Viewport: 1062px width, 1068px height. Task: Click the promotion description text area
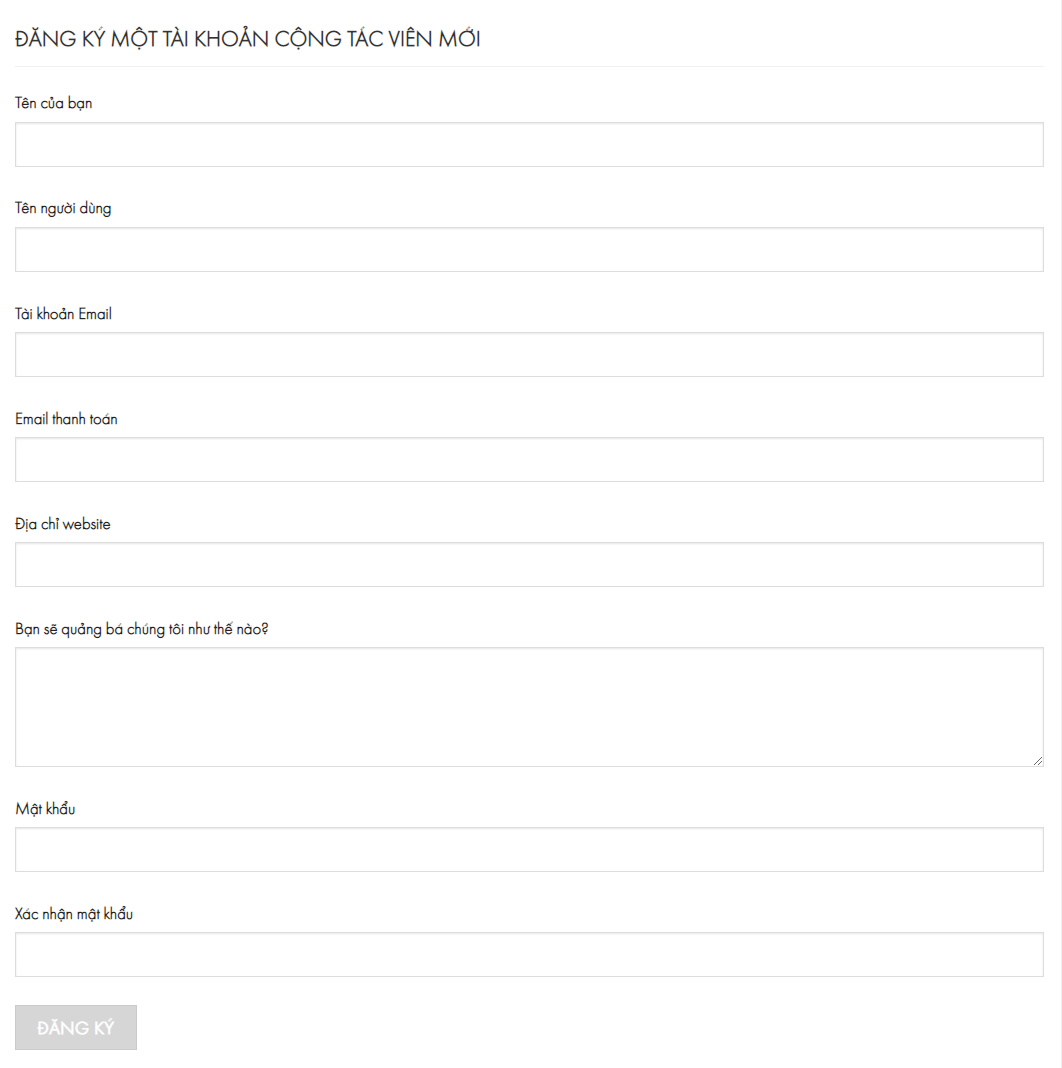[x=529, y=707]
